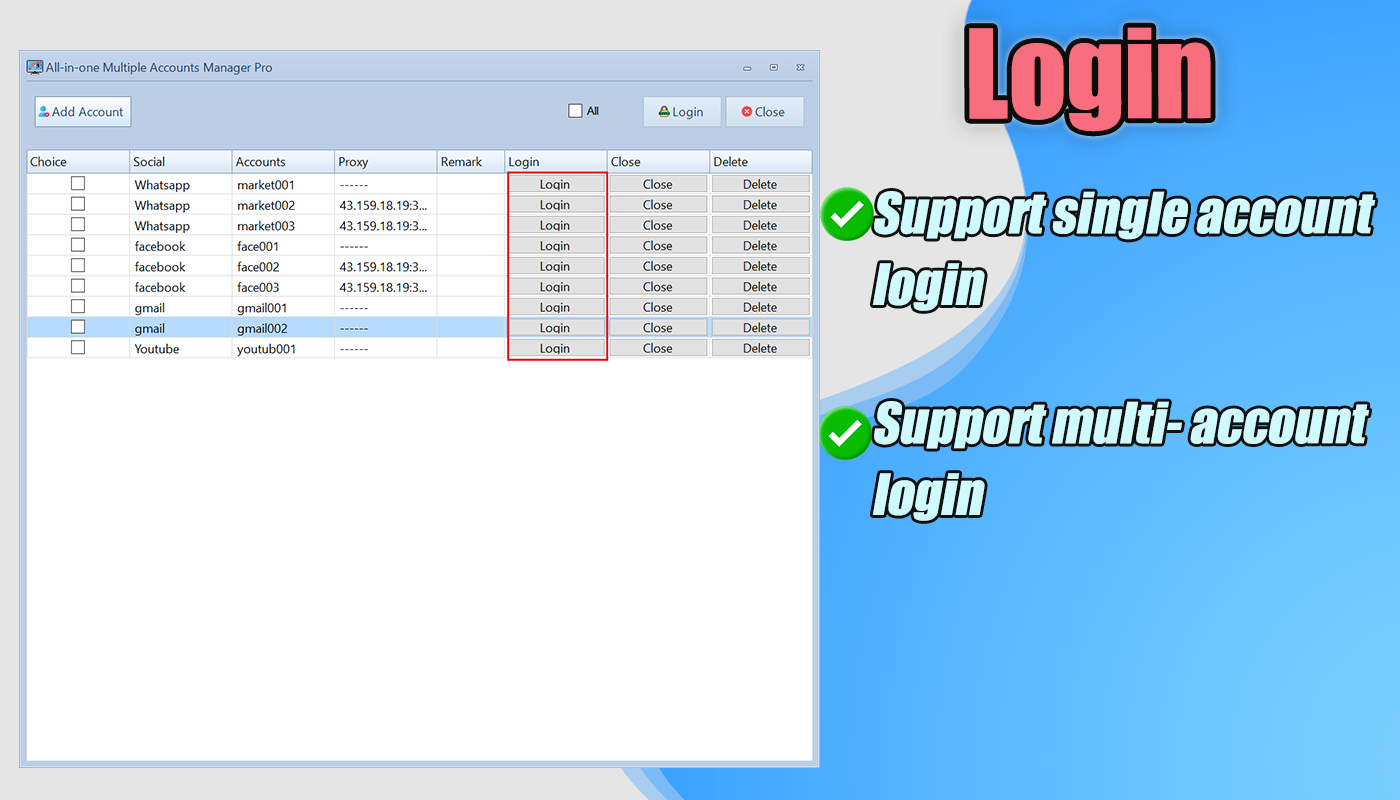Check the Youtube youtub001 row checkbox
Viewport: 1400px width, 800px height.
click(78, 347)
